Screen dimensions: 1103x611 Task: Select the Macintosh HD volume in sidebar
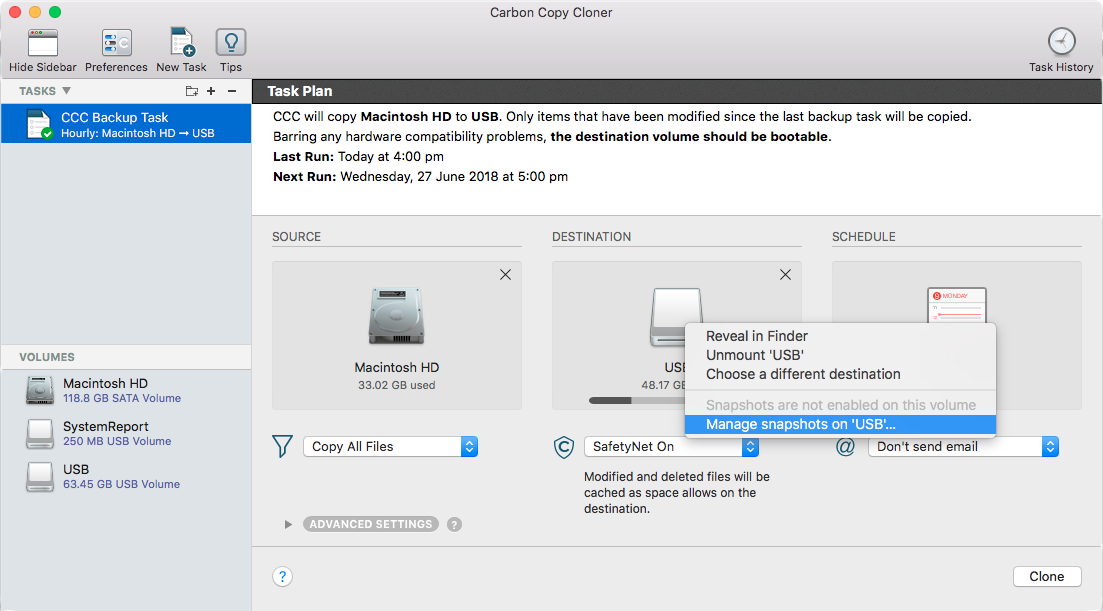pos(105,389)
